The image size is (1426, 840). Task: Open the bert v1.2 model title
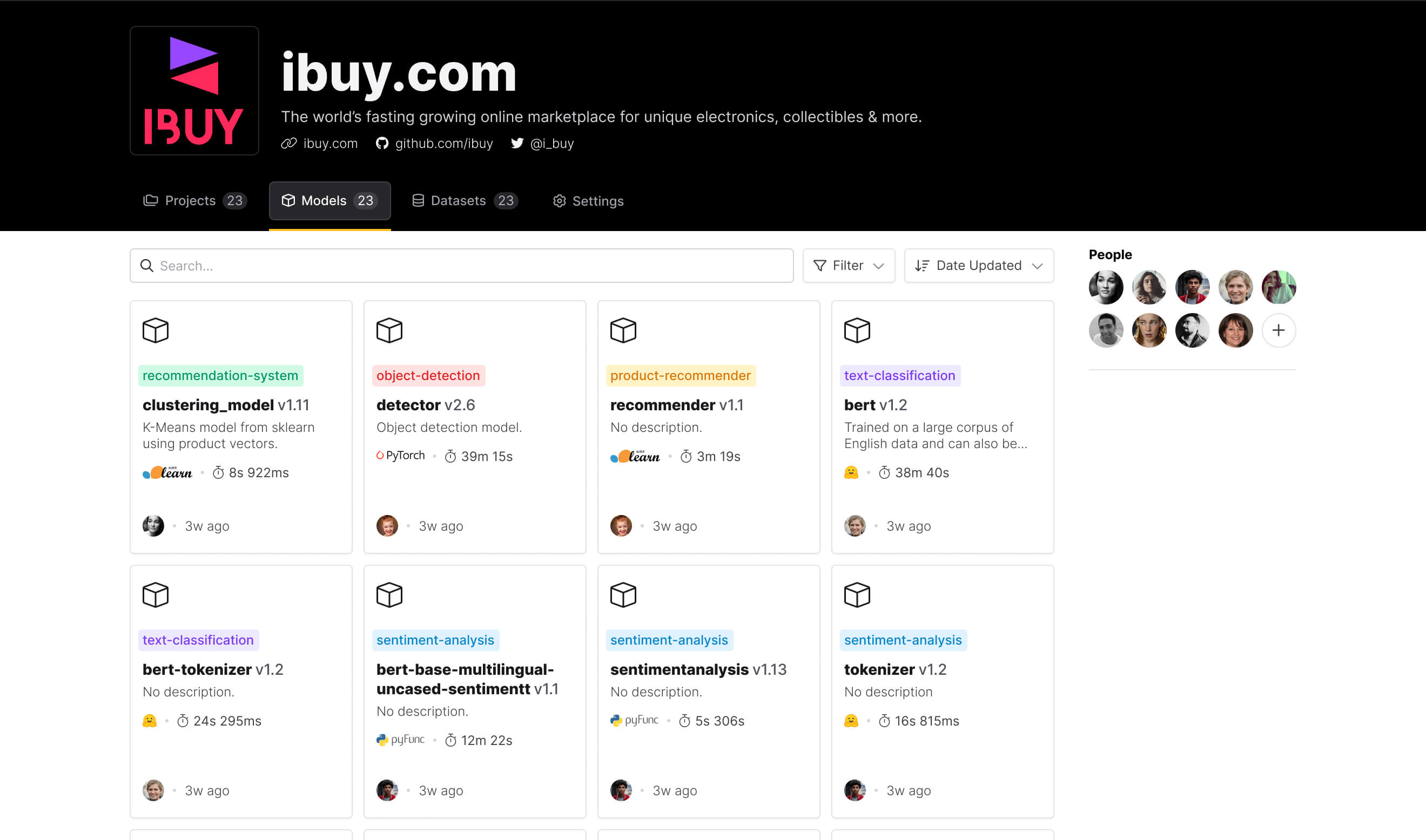point(876,405)
